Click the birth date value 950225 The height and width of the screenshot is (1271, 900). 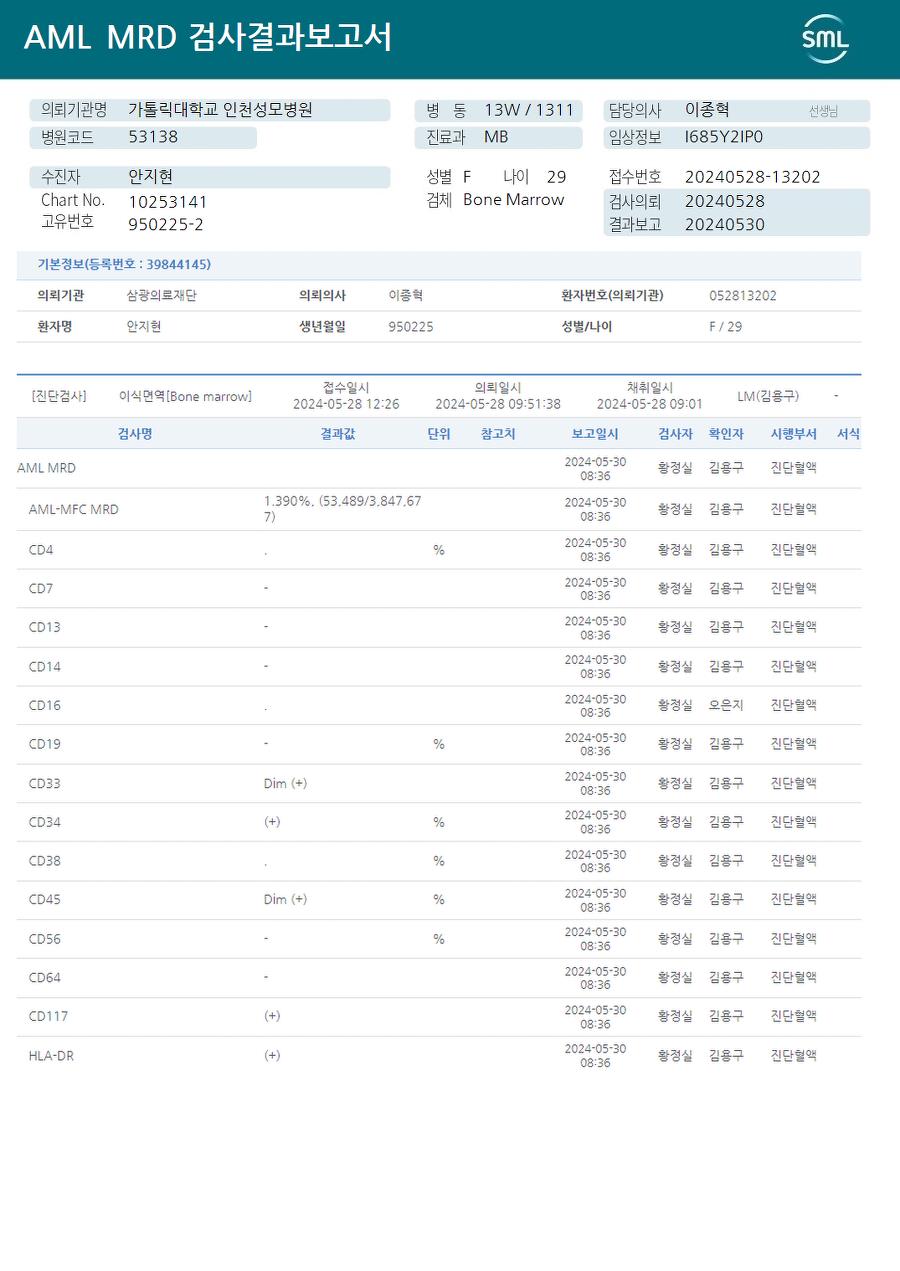(411, 327)
